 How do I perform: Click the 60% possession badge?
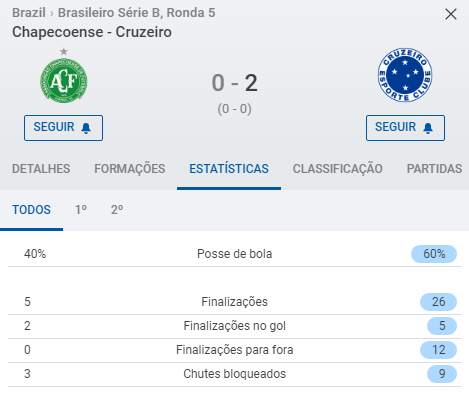(434, 254)
